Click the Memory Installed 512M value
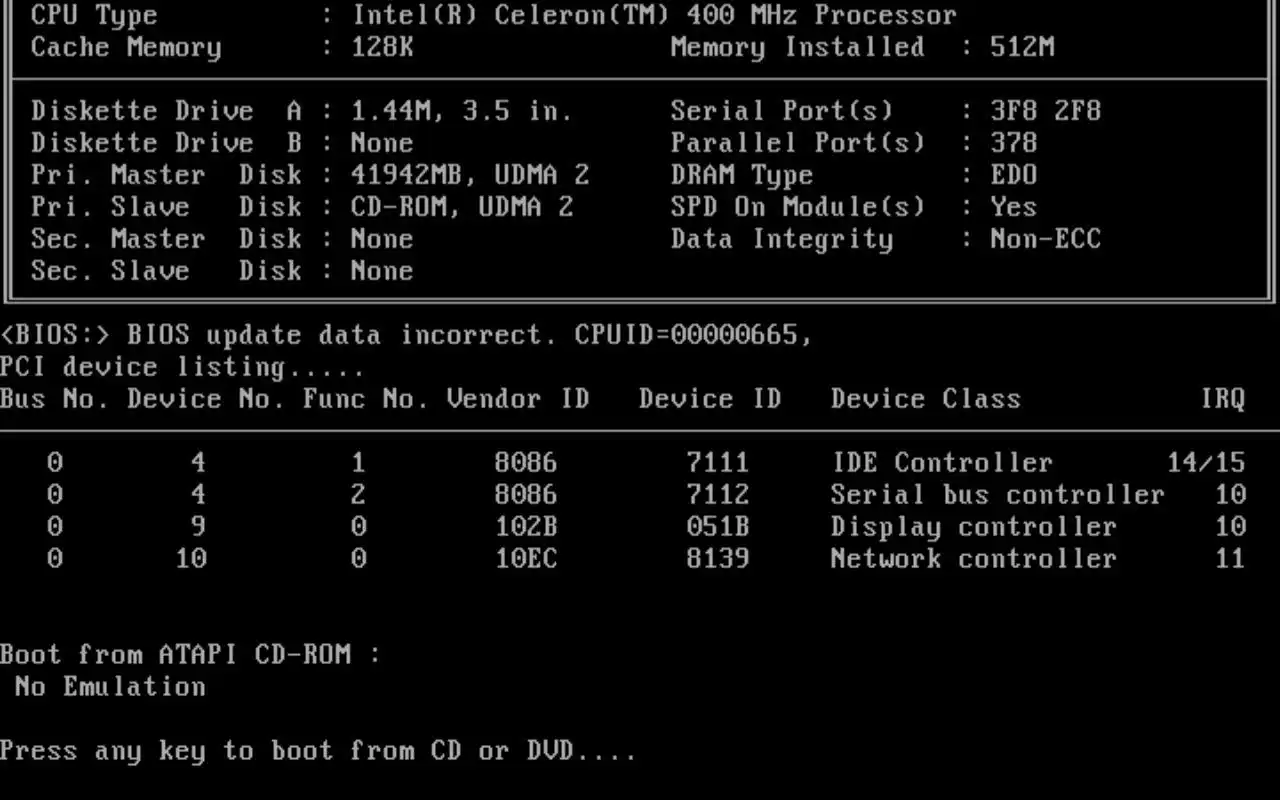 (1022, 47)
